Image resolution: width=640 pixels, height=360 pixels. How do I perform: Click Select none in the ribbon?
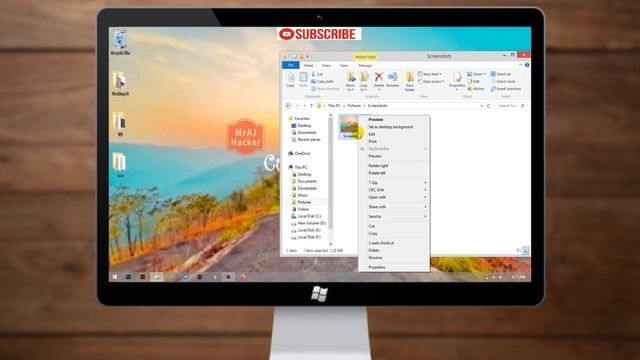tap(503, 81)
